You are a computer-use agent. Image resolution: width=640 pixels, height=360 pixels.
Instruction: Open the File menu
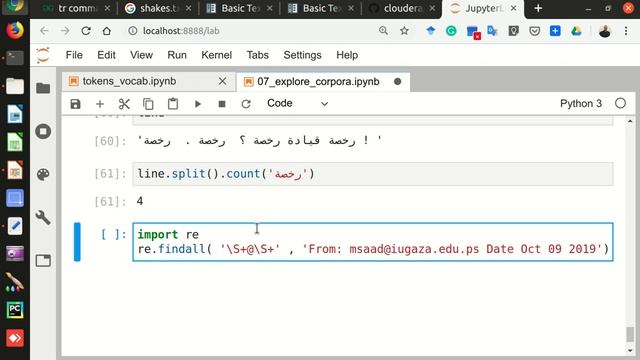point(74,55)
